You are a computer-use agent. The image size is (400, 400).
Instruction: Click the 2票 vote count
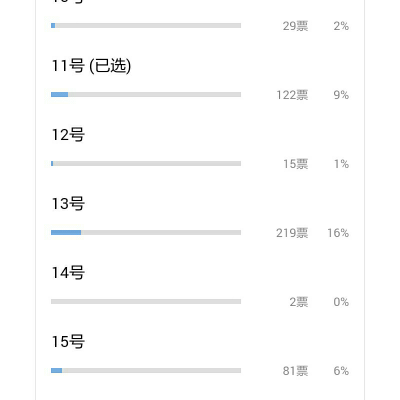[x=299, y=302]
